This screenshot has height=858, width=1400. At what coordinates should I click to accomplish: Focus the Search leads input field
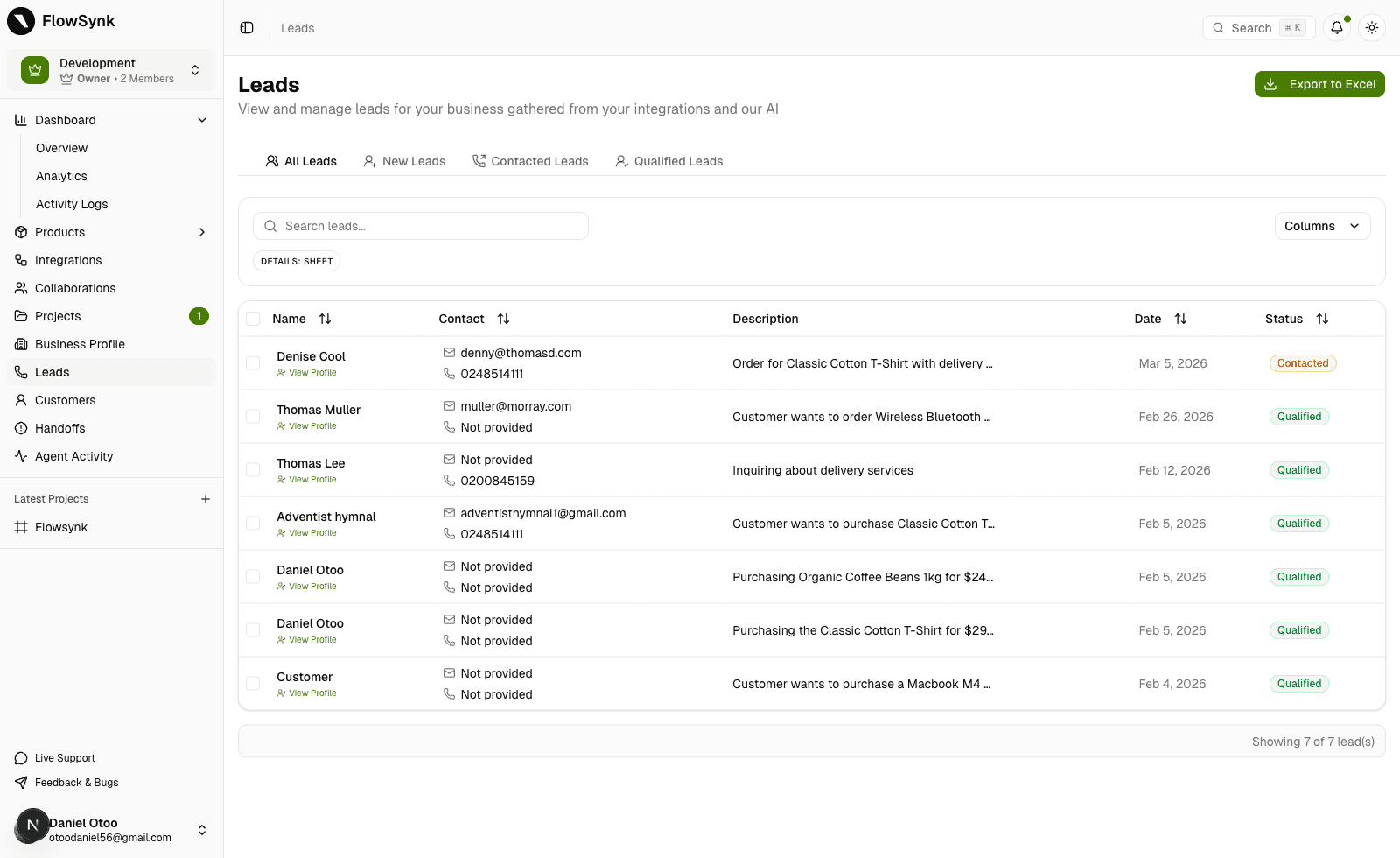click(x=429, y=226)
